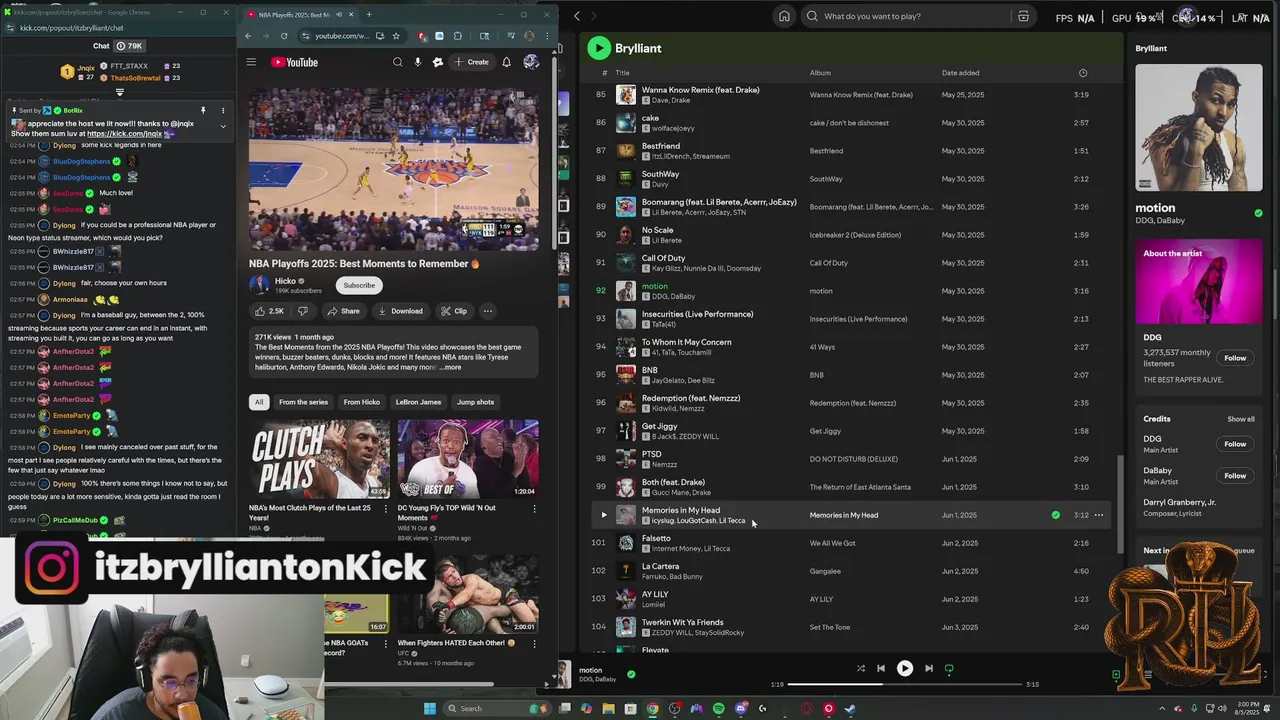The height and width of the screenshot is (720, 1280).
Task: Go to Spotify Home icon
Action: tap(784, 16)
